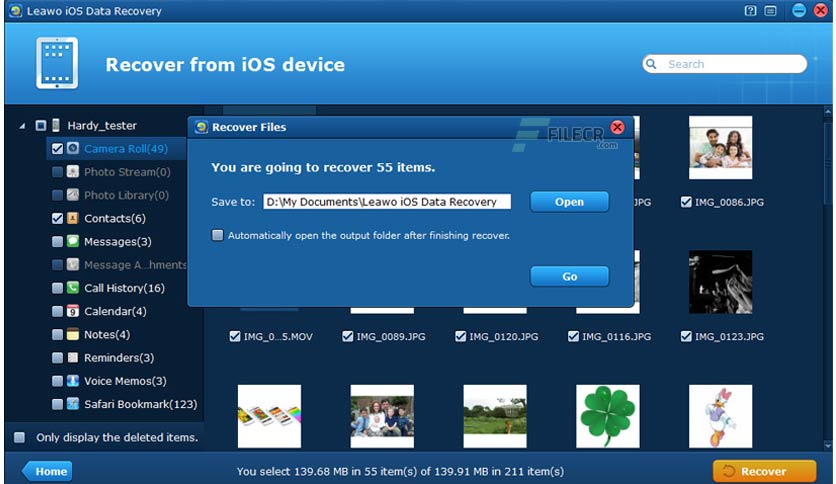Click the scrollbar up arrow
The height and width of the screenshot is (484, 836).
pos(827,111)
